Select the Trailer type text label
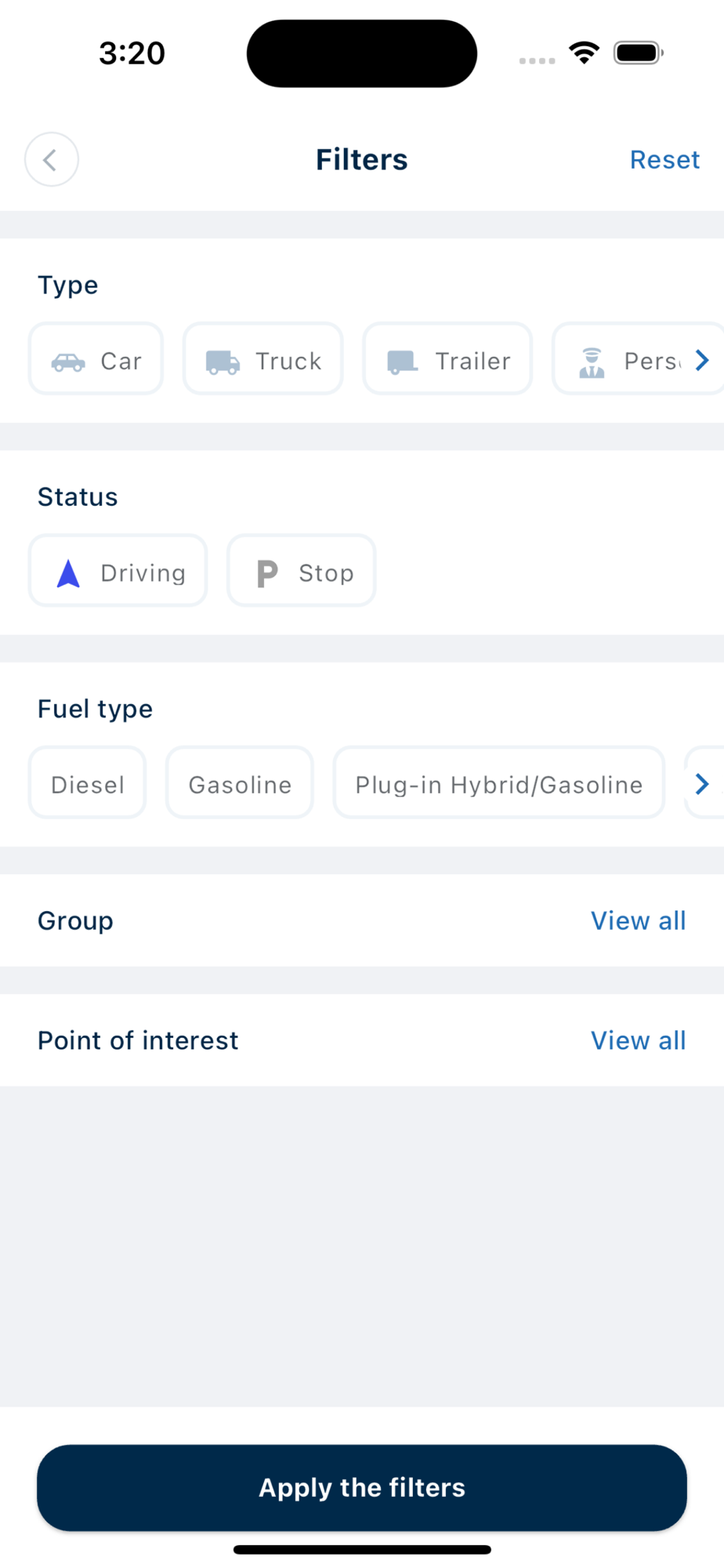Image resolution: width=724 pixels, height=1568 pixels. [x=472, y=361]
